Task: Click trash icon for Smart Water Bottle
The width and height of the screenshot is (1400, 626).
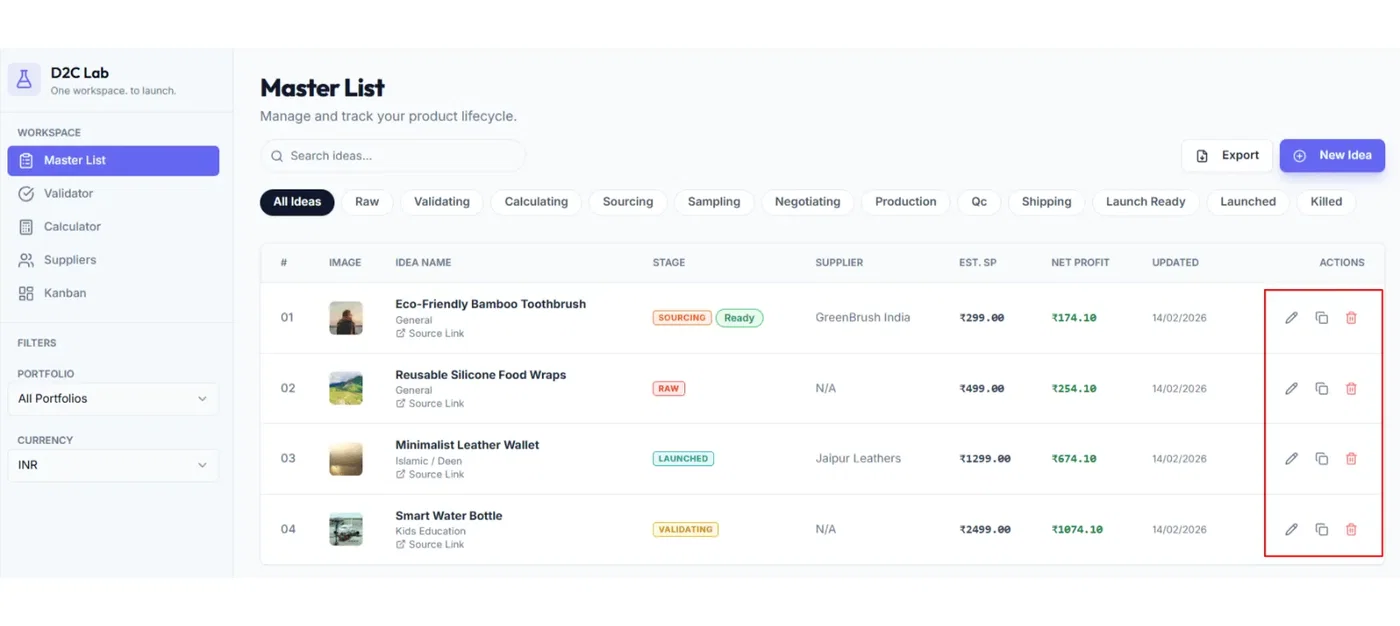Action: [x=1351, y=529]
